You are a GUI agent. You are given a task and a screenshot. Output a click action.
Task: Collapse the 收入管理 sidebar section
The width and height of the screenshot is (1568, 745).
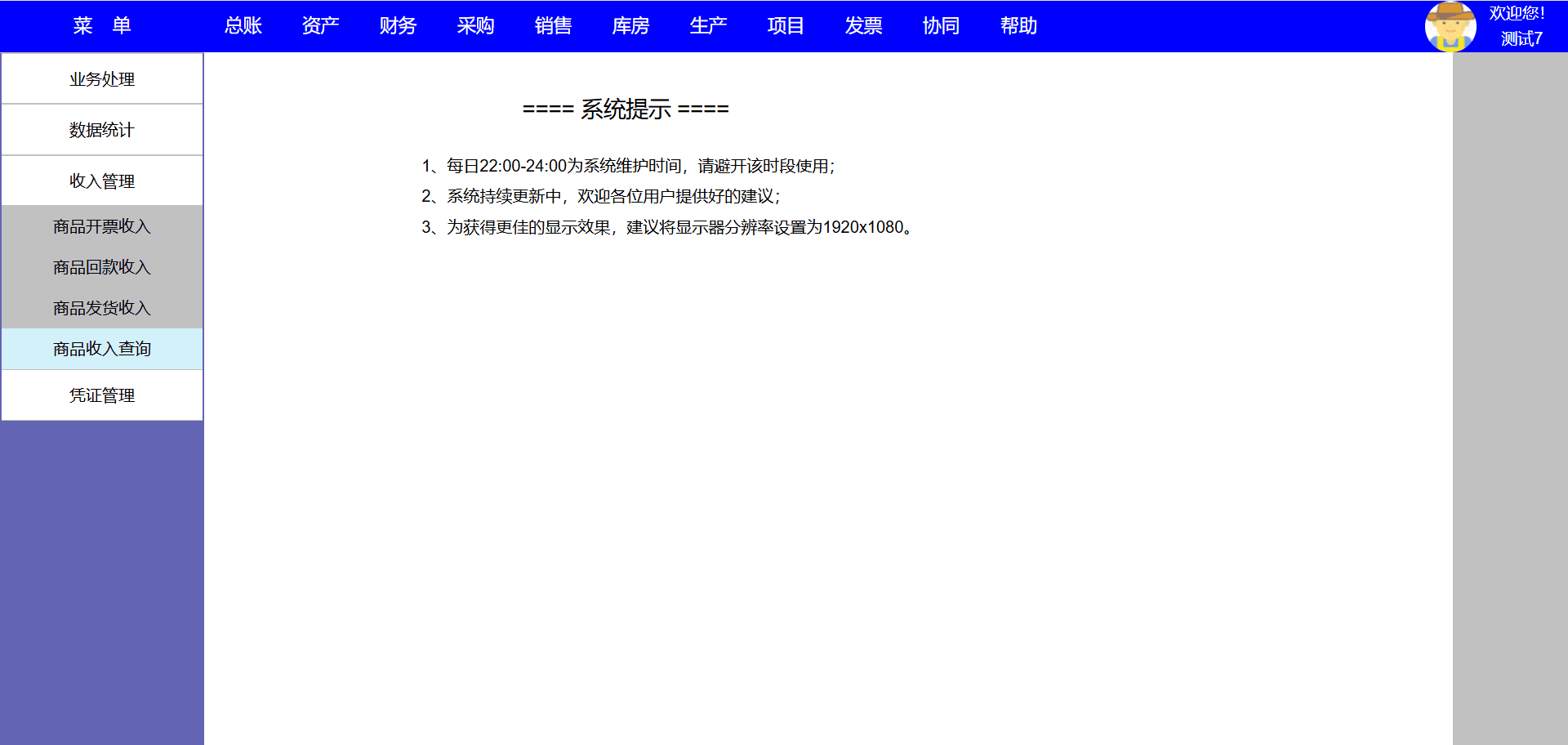pyautogui.click(x=102, y=181)
